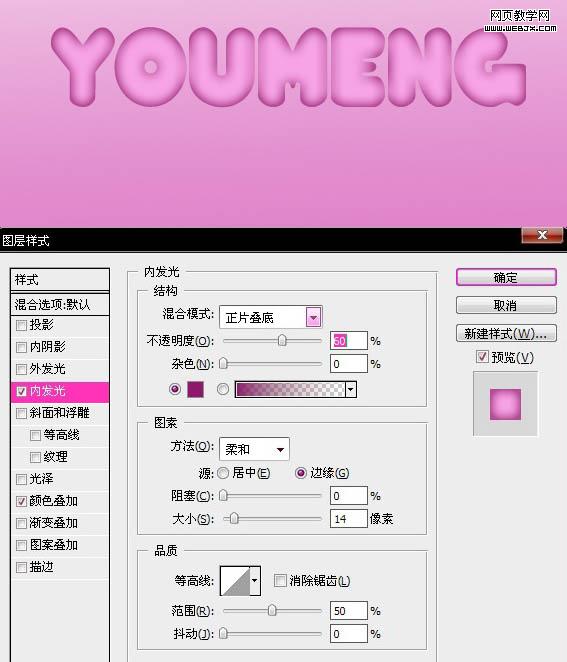The width and height of the screenshot is (567, 662).
Task: Click the opacity value field showing 50
Action: point(349,341)
